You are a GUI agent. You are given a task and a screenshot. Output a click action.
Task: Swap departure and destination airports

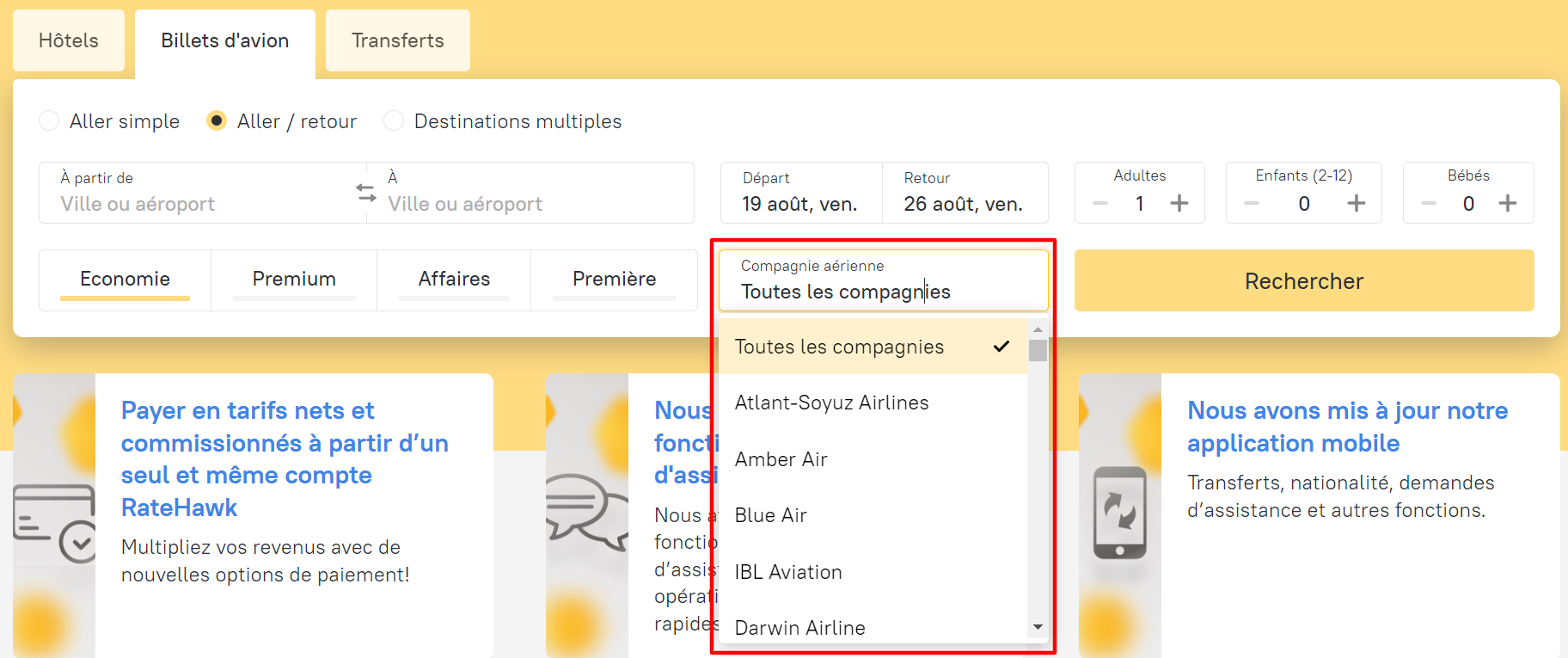pyautogui.click(x=366, y=193)
